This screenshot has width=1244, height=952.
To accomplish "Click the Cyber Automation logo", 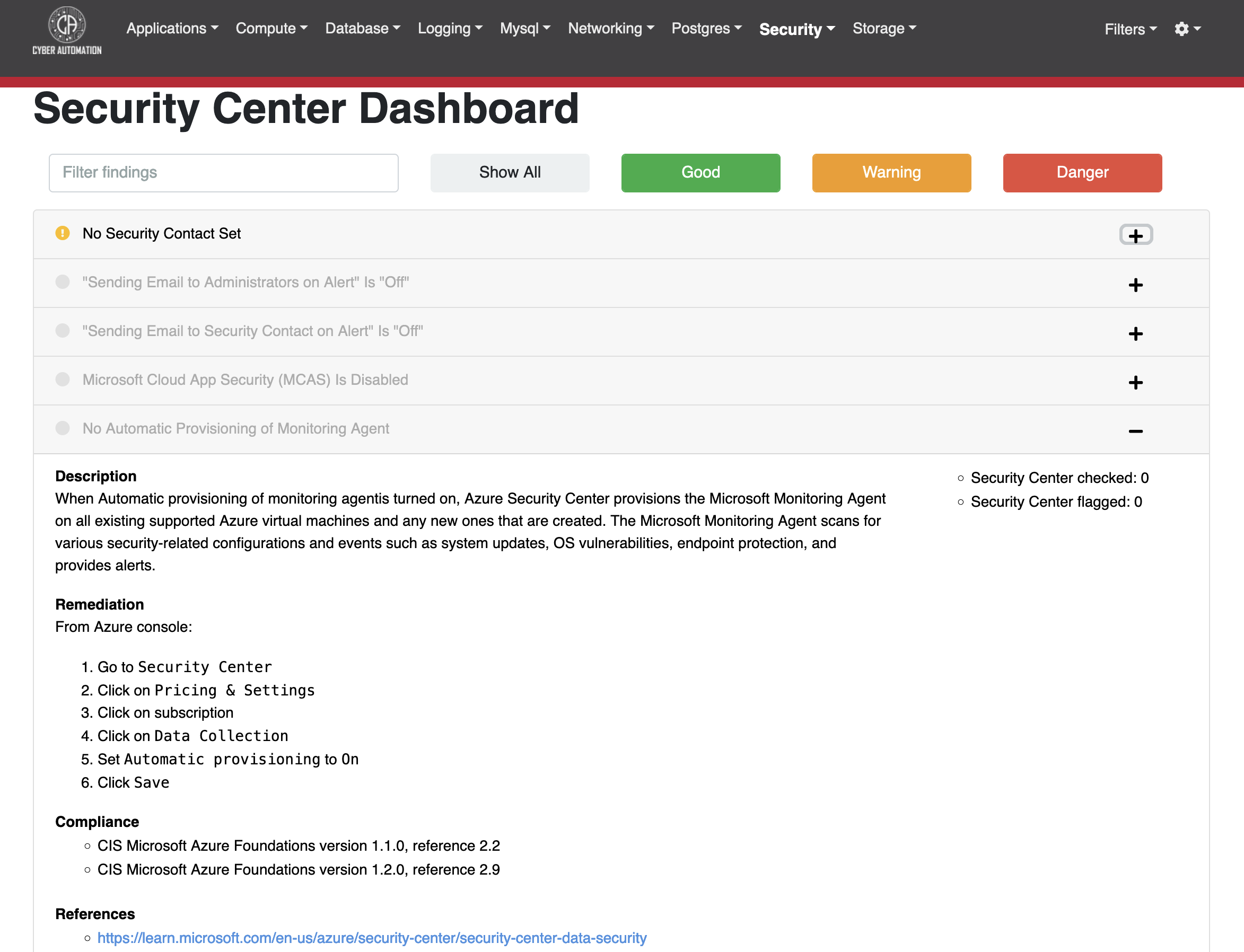I will pos(67,30).
